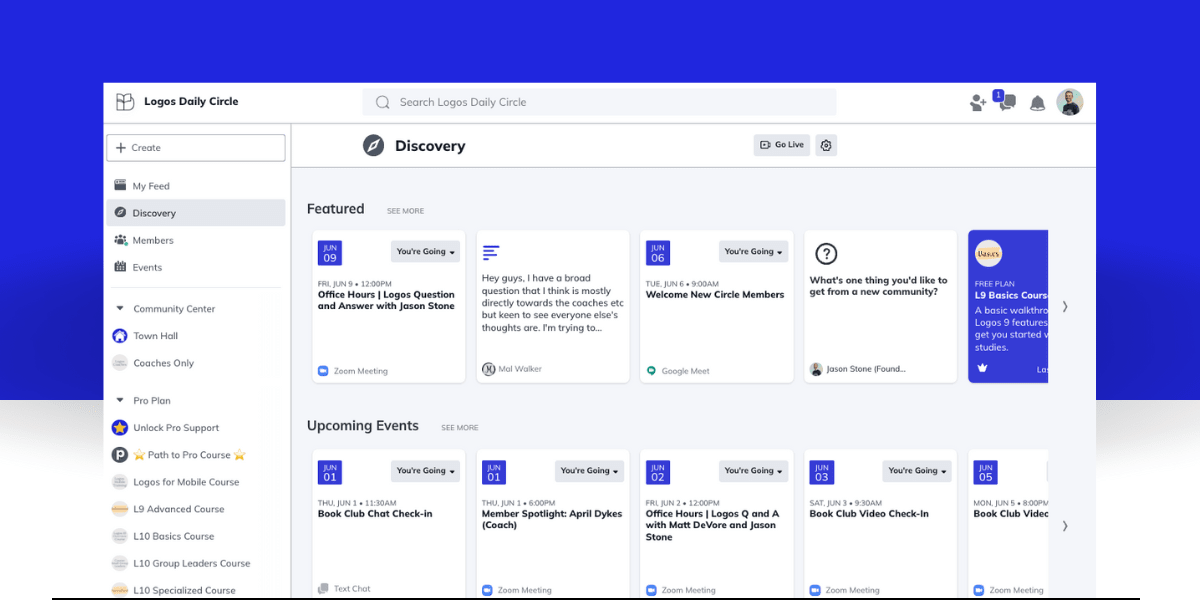Image resolution: width=1200 pixels, height=600 pixels.
Task: Open My Feed in sidebar
Action: point(196,186)
